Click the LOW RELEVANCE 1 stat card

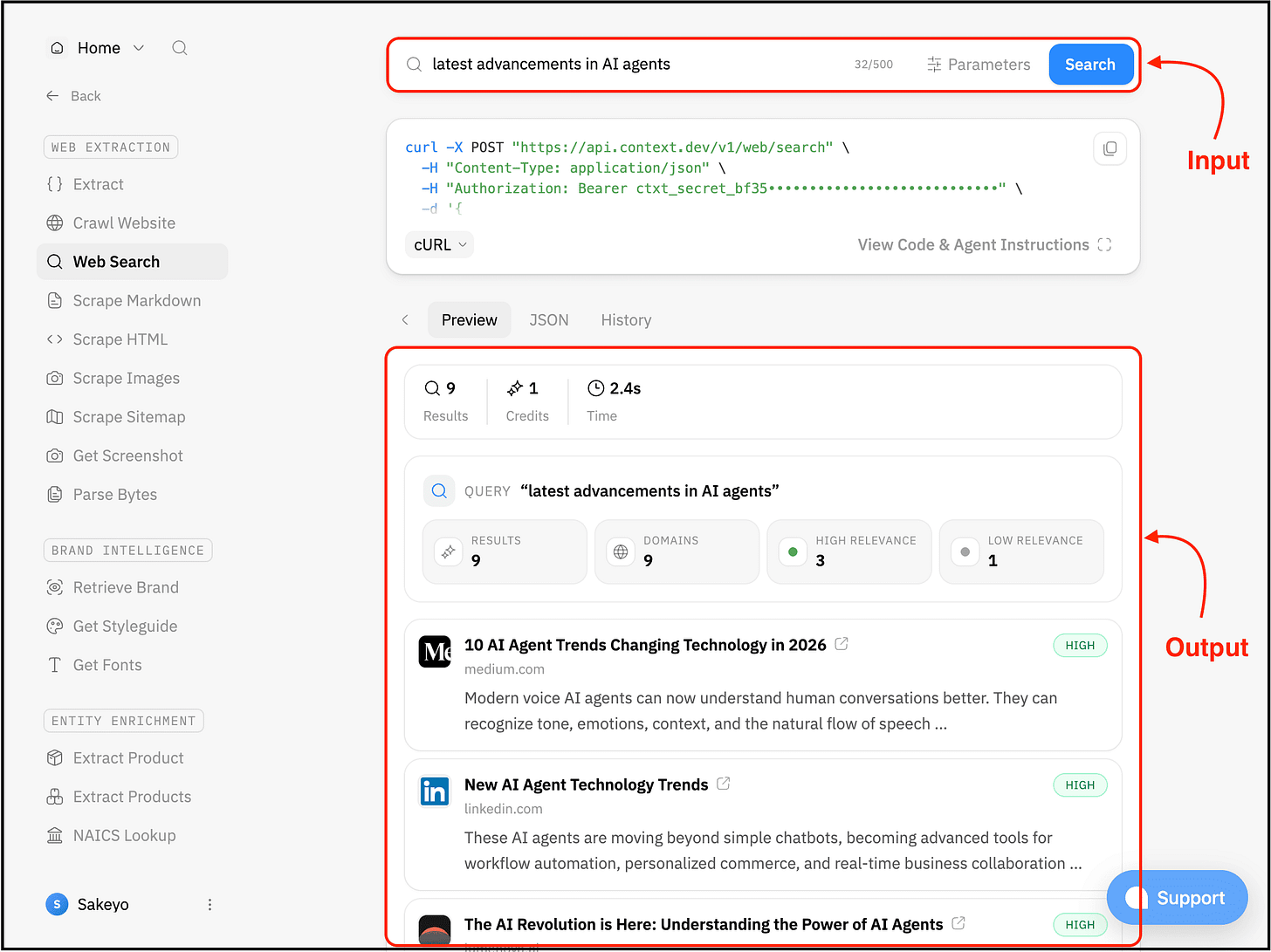tap(1021, 551)
